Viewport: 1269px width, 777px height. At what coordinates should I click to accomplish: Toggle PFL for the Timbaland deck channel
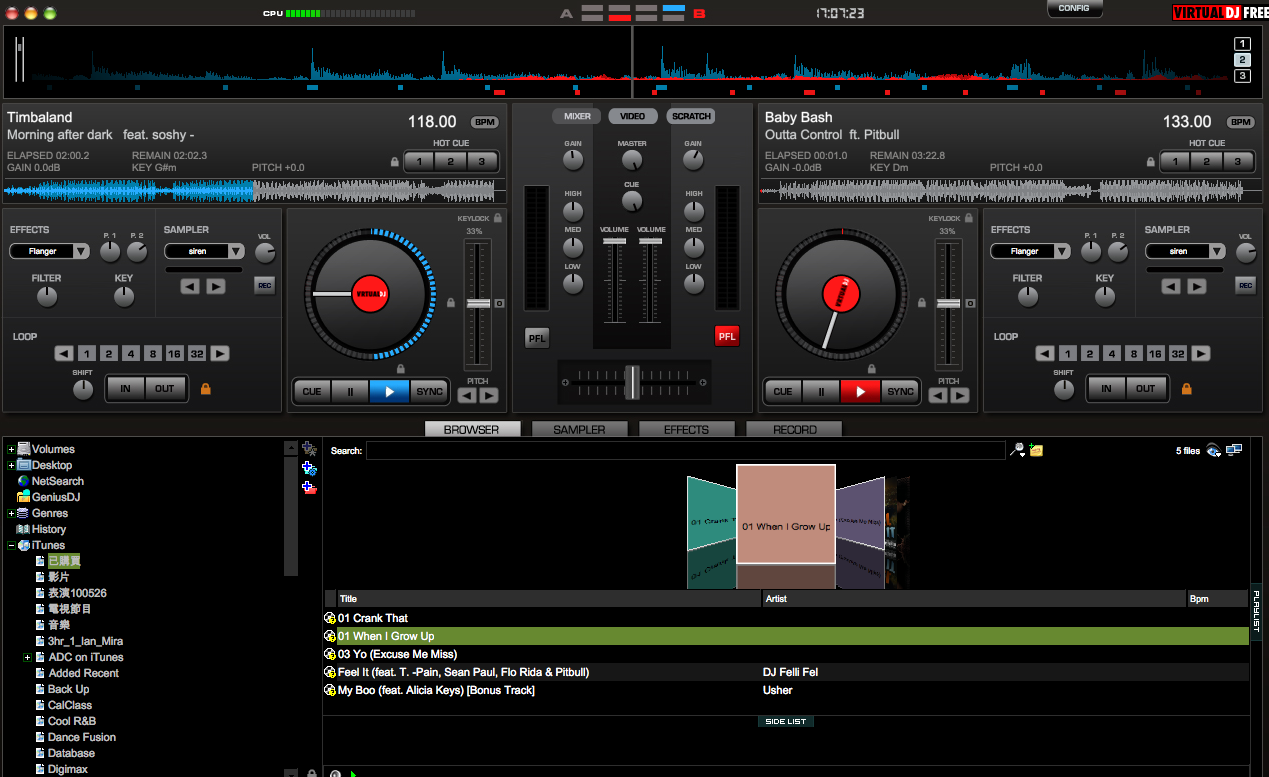(537, 338)
